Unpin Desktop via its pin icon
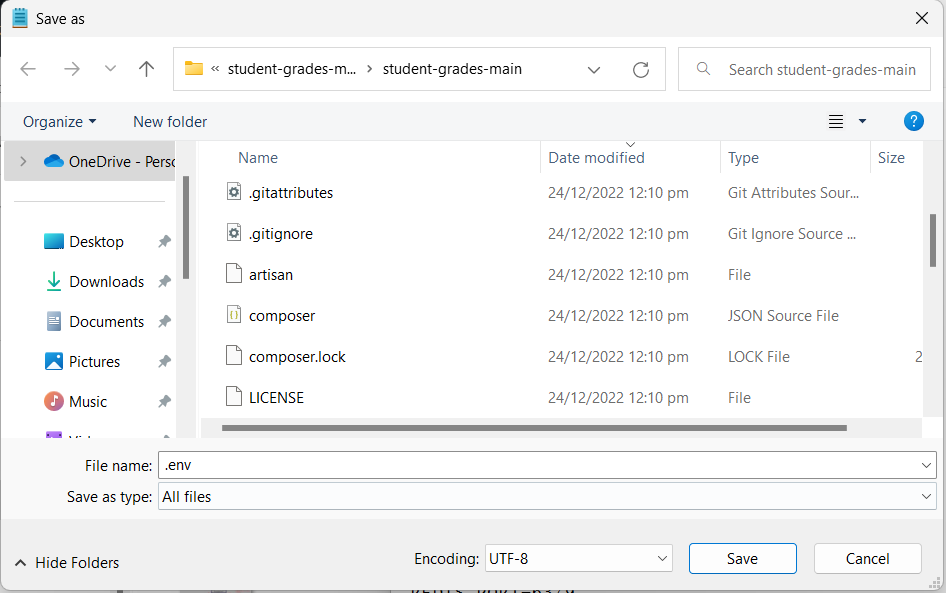This screenshot has height=593, width=946. pos(164,241)
